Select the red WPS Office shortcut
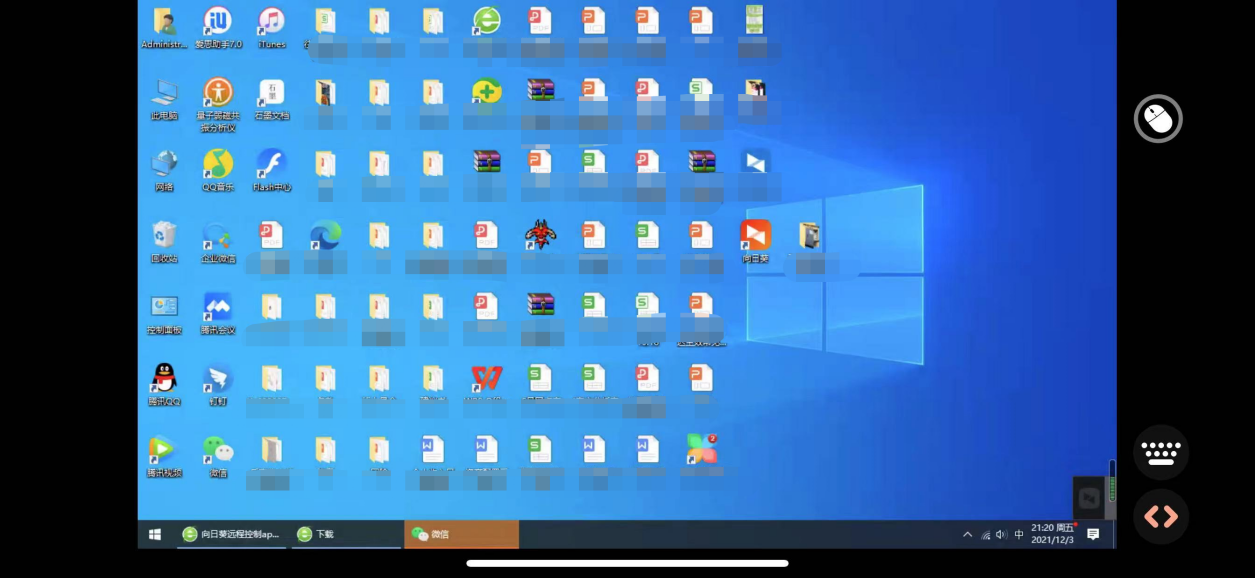Viewport: 1255px width, 578px height. [486, 378]
